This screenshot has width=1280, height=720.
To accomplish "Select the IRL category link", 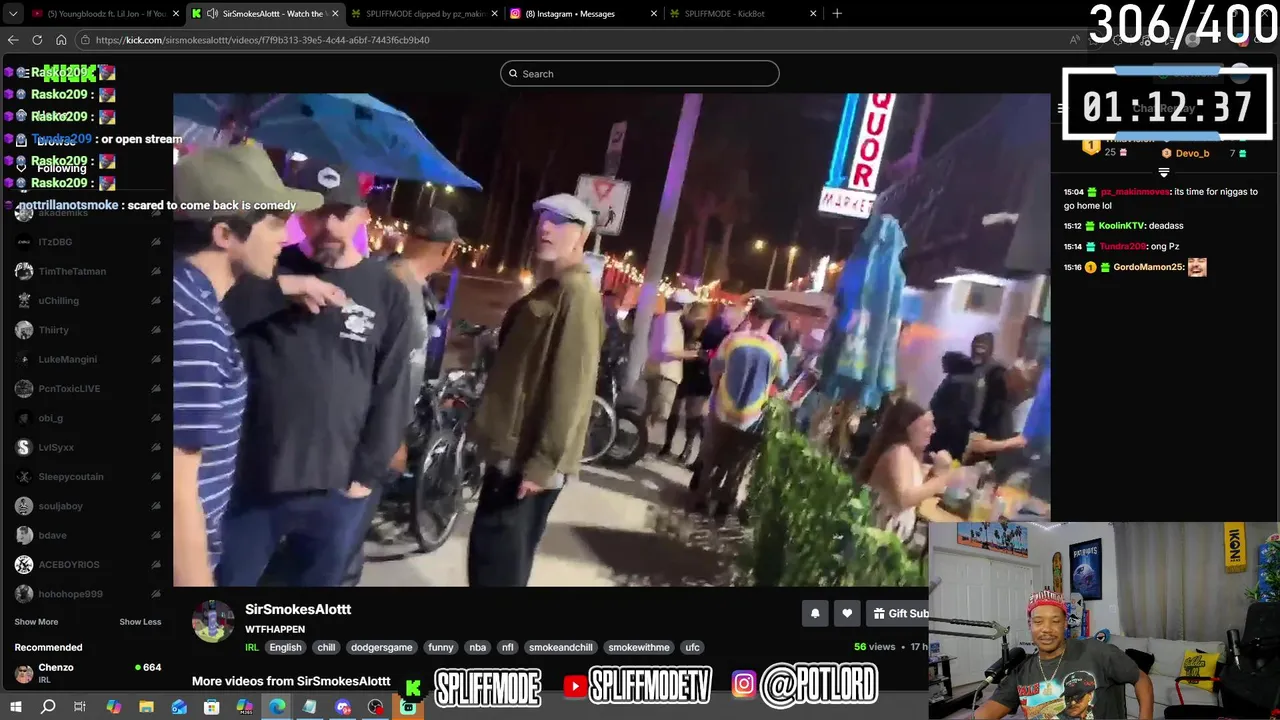I will (252, 648).
